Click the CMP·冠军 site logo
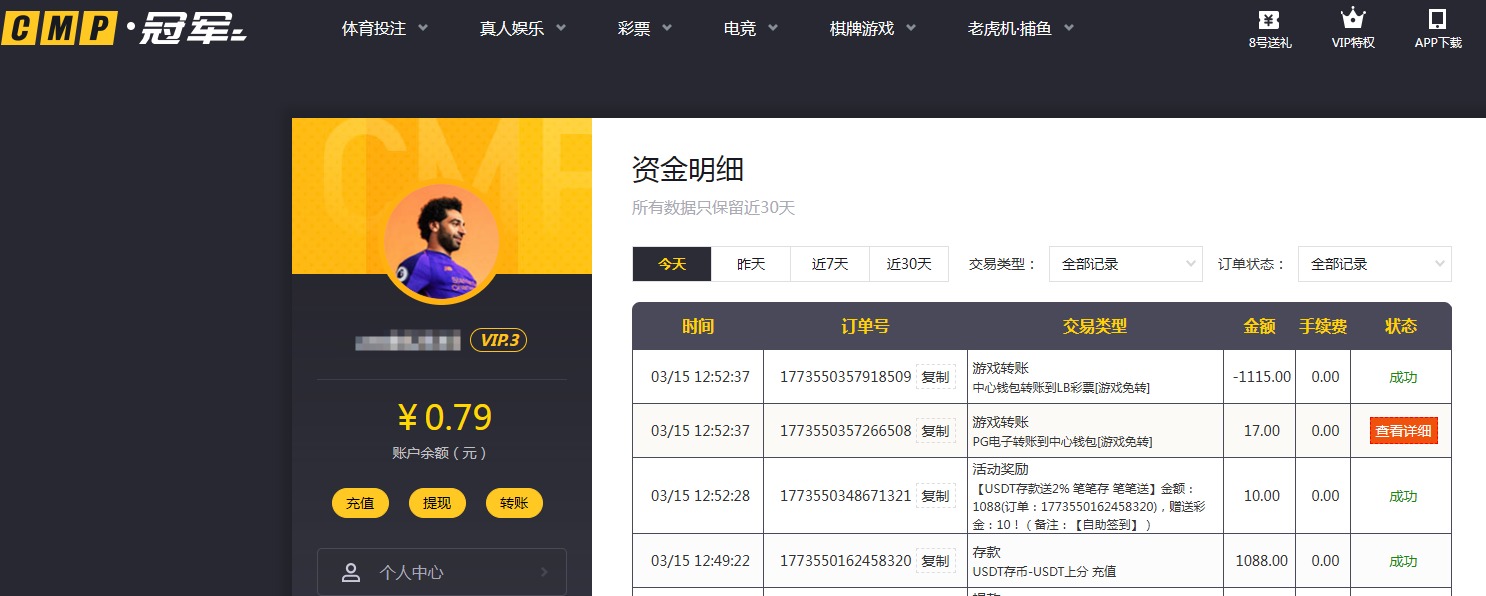The width and height of the screenshot is (1486, 596). pos(120,28)
